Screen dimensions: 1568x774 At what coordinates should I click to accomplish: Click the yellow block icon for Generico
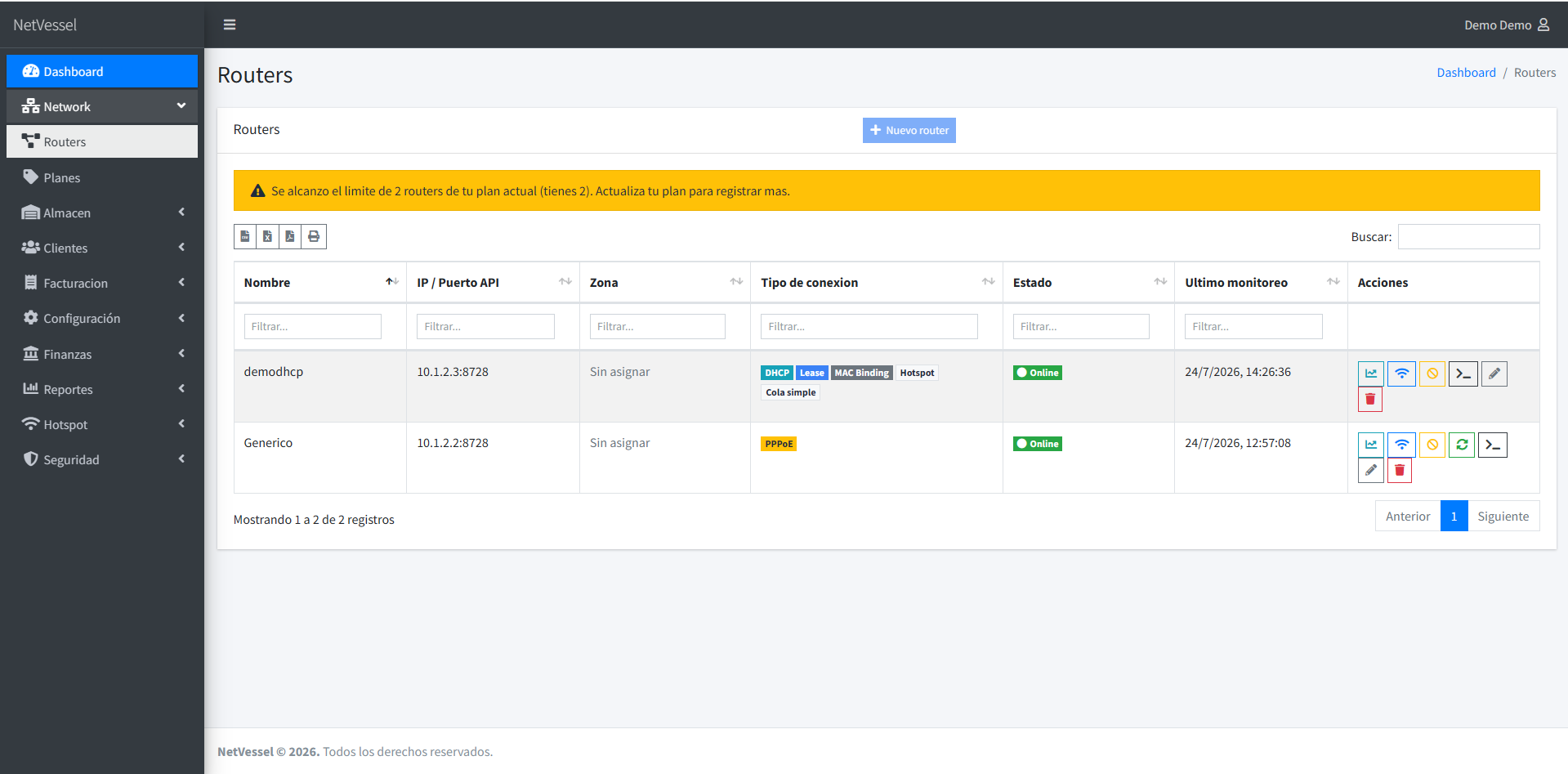[1432, 445]
